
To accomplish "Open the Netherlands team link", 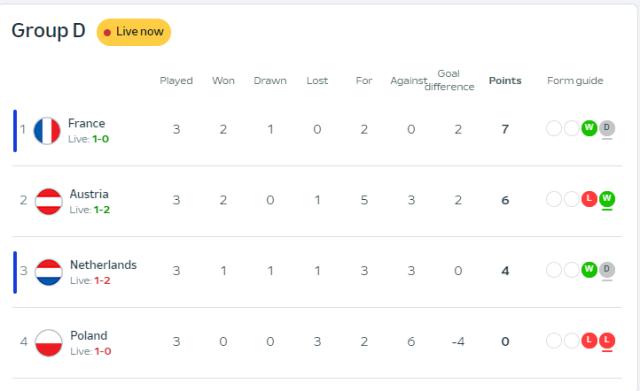I will tap(103, 265).
